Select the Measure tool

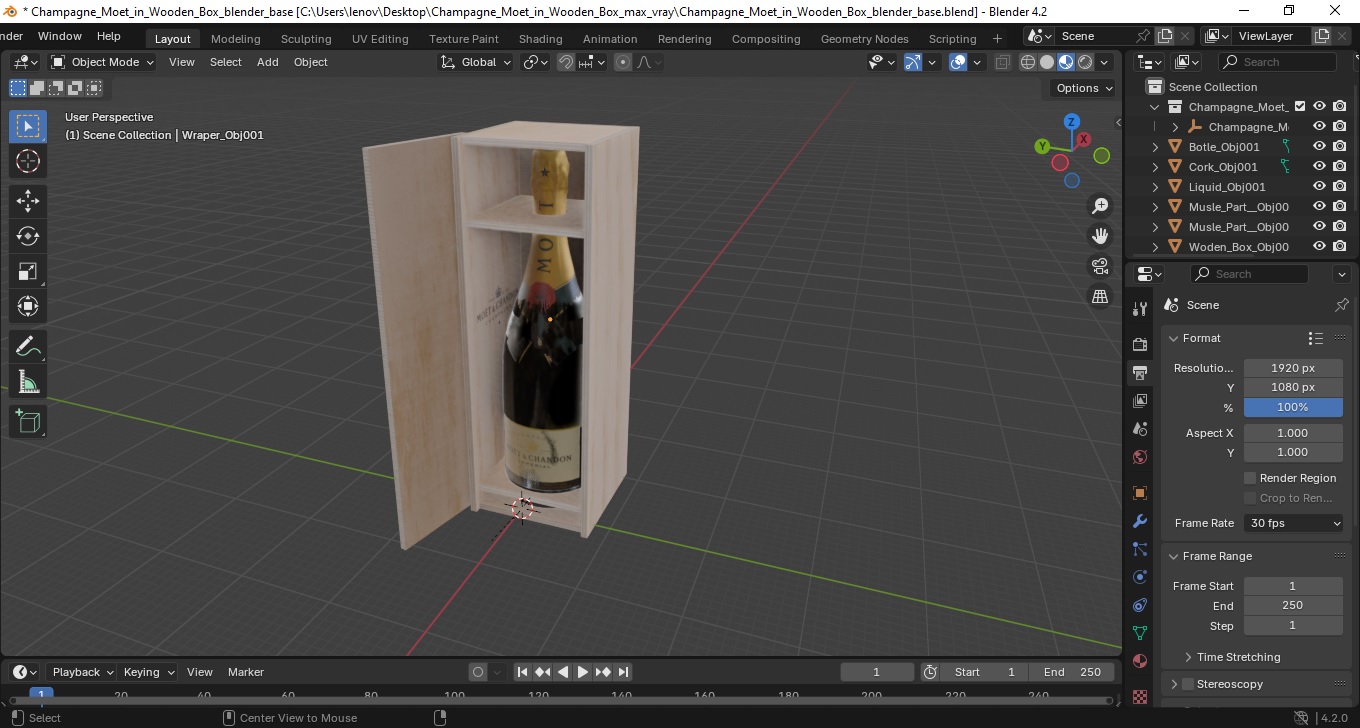click(x=28, y=382)
